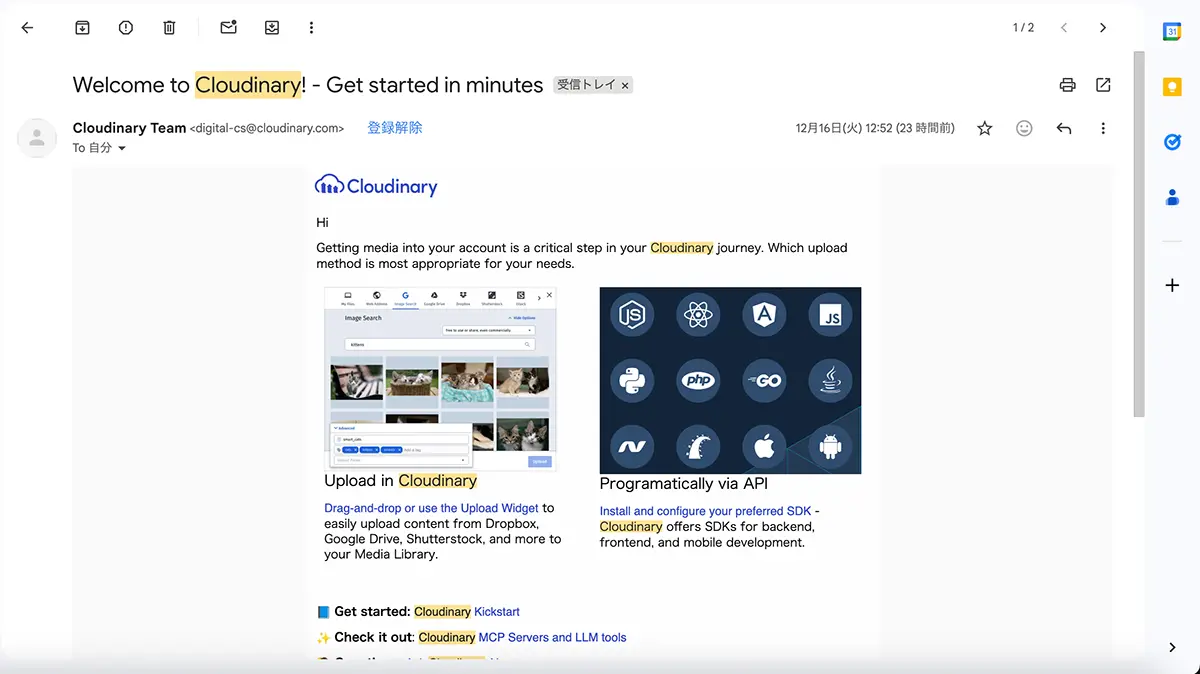Open email in a new window
Screen dimensions: 1200x674
pyautogui.click(x=1103, y=85)
